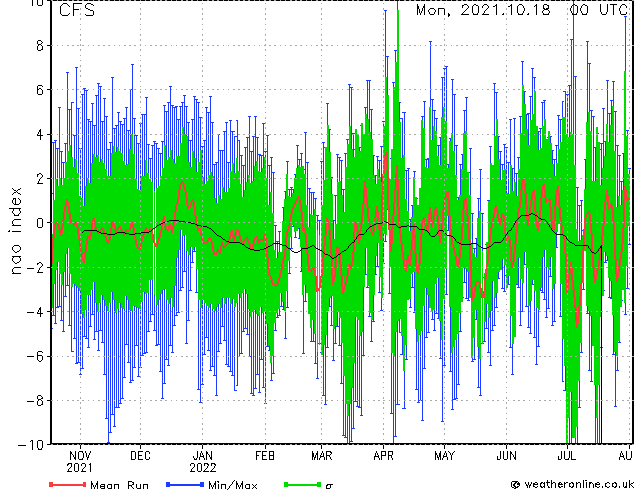Screen dimensions: 634x490
Task: Click the y-axis value -6
Action: pos(35,356)
